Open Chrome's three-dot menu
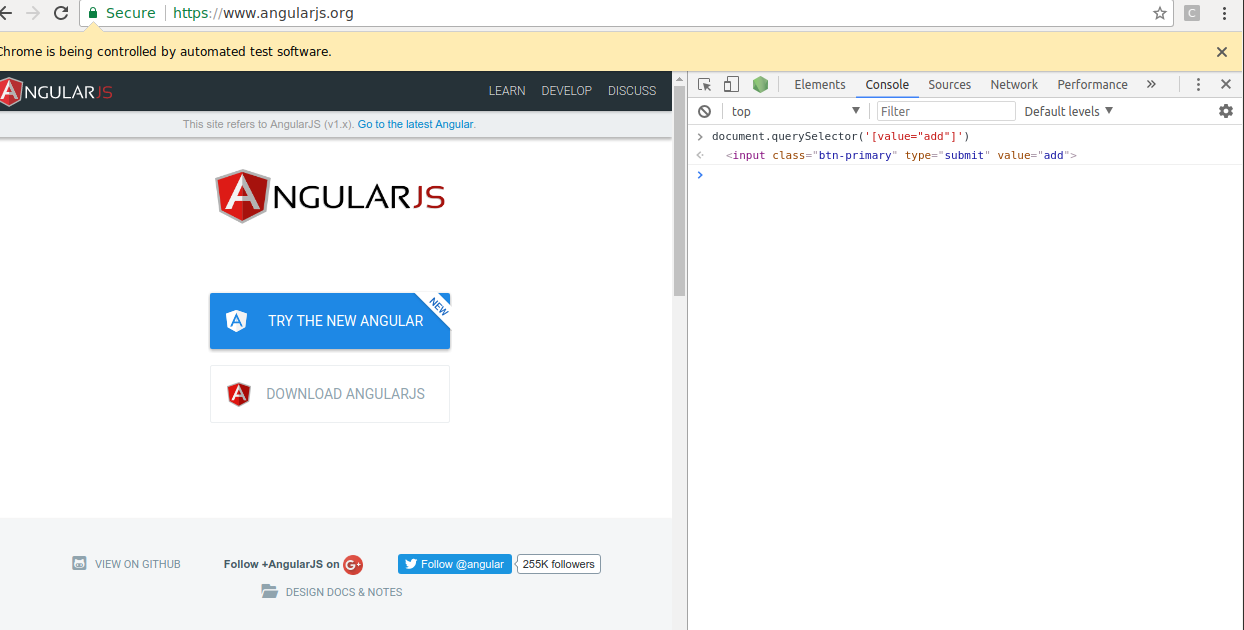 [1225, 13]
